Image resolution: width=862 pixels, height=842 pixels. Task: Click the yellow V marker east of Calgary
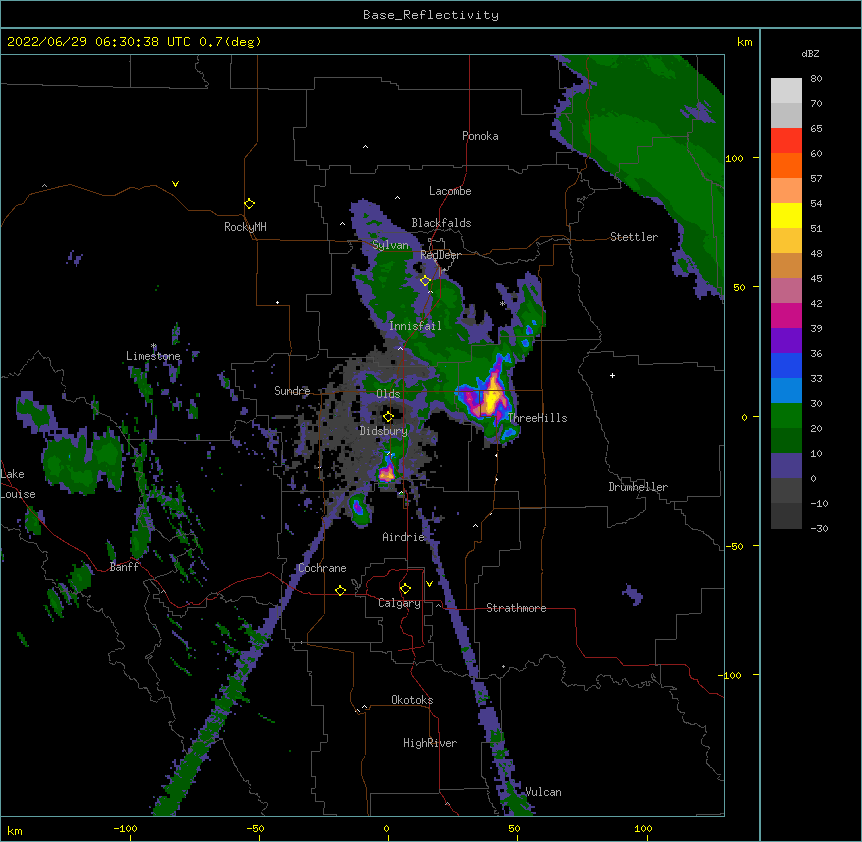point(429,584)
